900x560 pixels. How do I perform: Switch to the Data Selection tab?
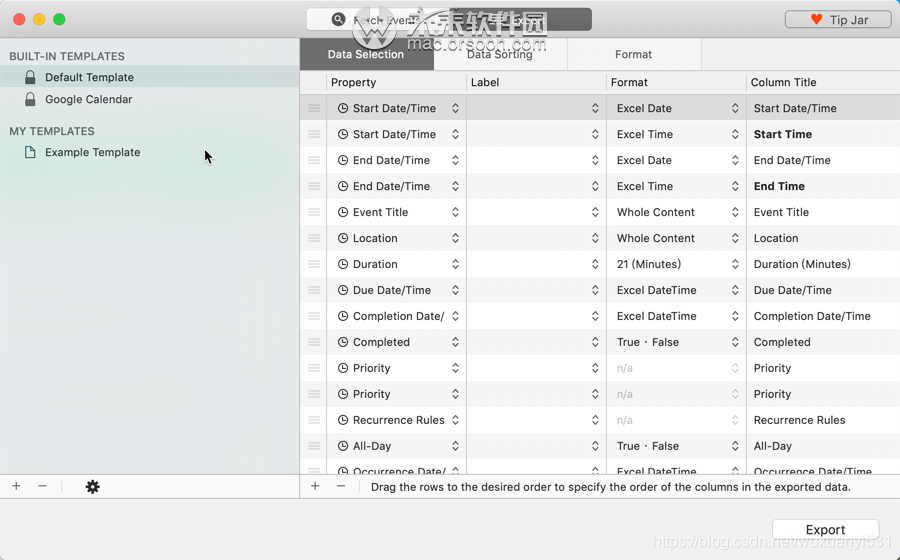[x=366, y=55]
